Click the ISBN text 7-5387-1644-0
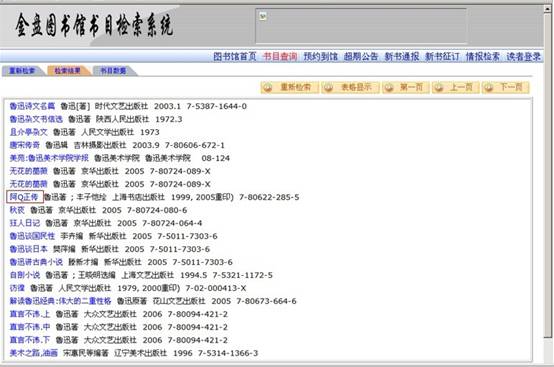Image resolution: width=554 pixels, height=367 pixels. click(217, 106)
